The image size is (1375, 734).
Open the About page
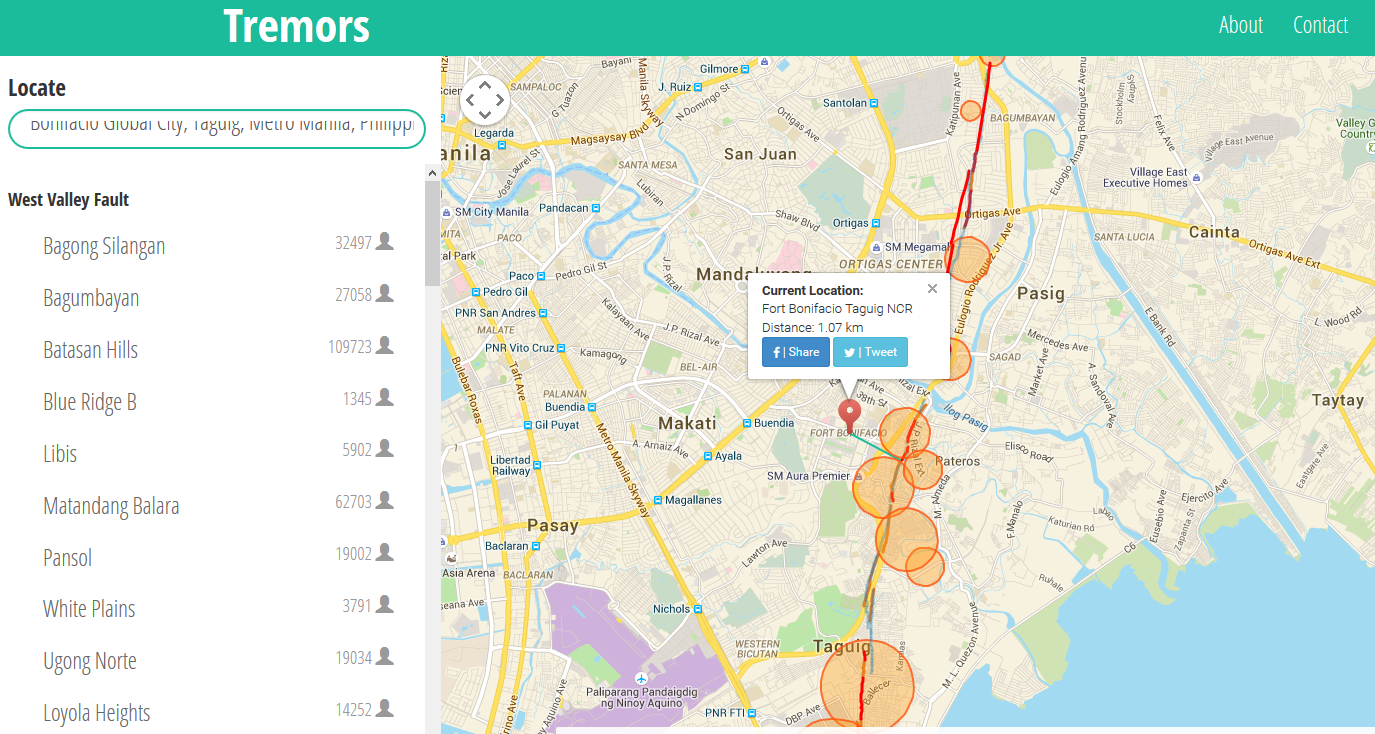pos(1241,25)
